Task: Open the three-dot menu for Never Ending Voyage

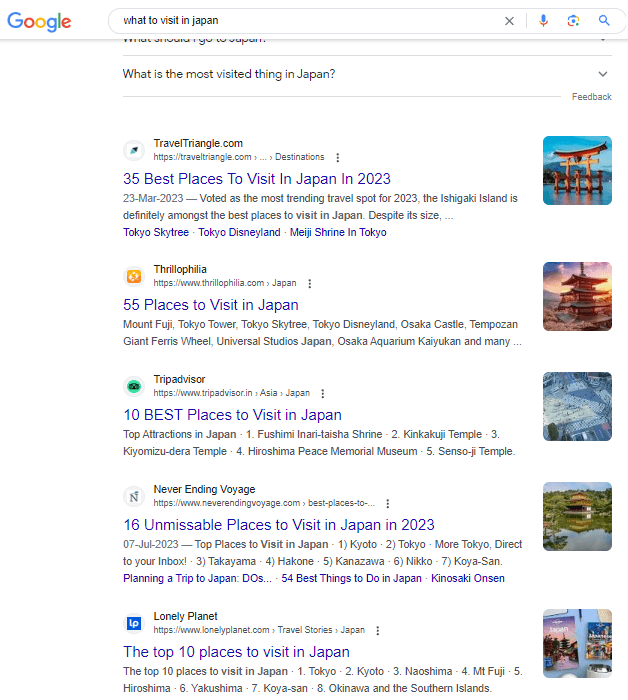Action: click(387, 504)
